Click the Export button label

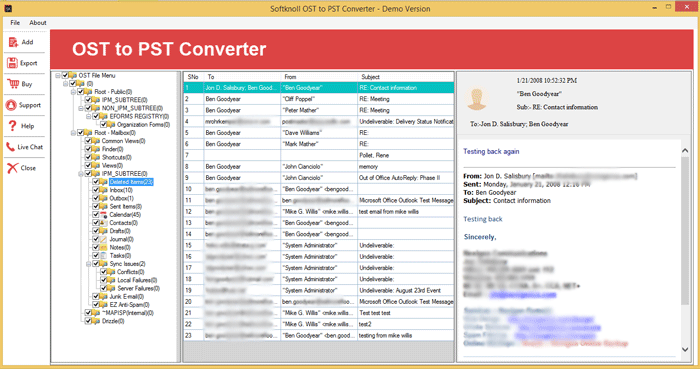[x=29, y=63]
